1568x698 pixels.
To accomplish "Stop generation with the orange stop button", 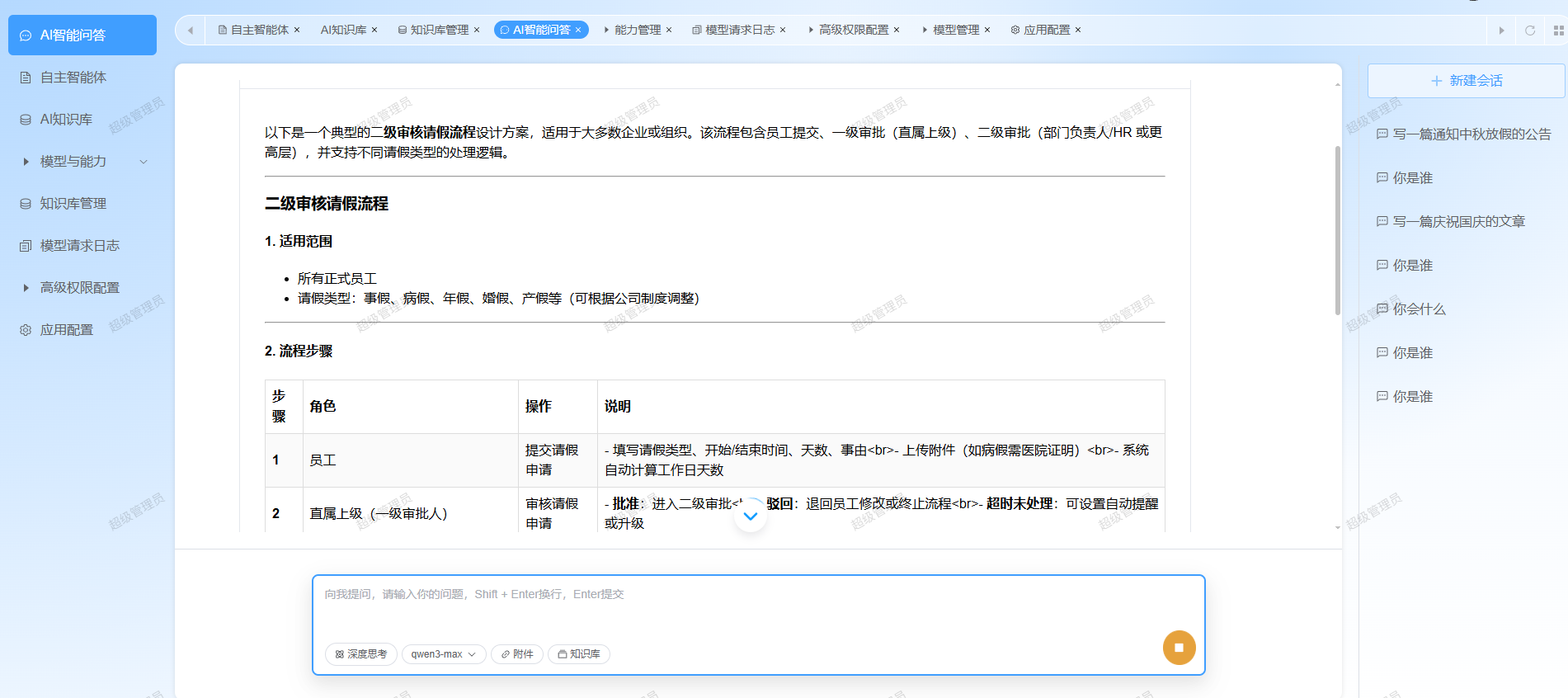I will [x=1179, y=648].
